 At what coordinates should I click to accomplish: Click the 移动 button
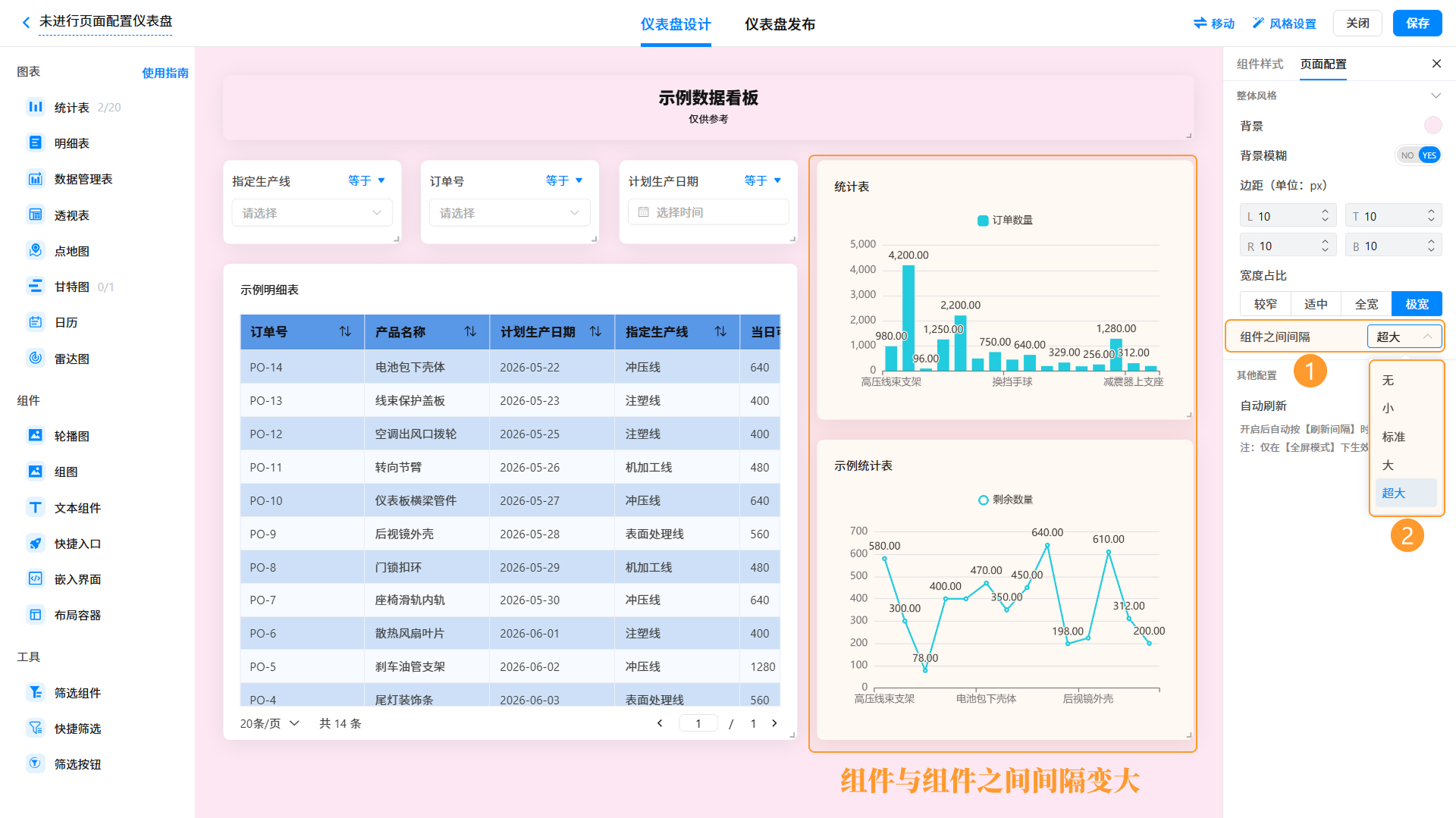tap(1214, 24)
